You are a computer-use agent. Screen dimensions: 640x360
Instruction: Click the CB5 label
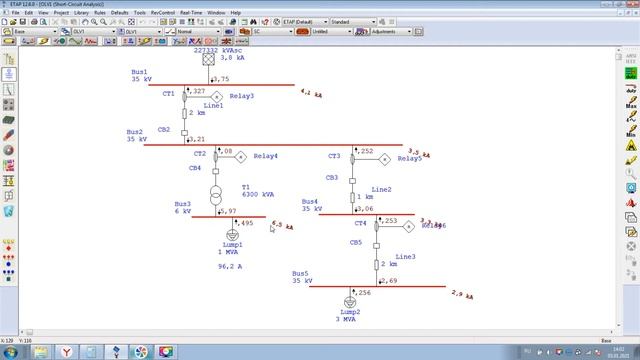coord(356,242)
